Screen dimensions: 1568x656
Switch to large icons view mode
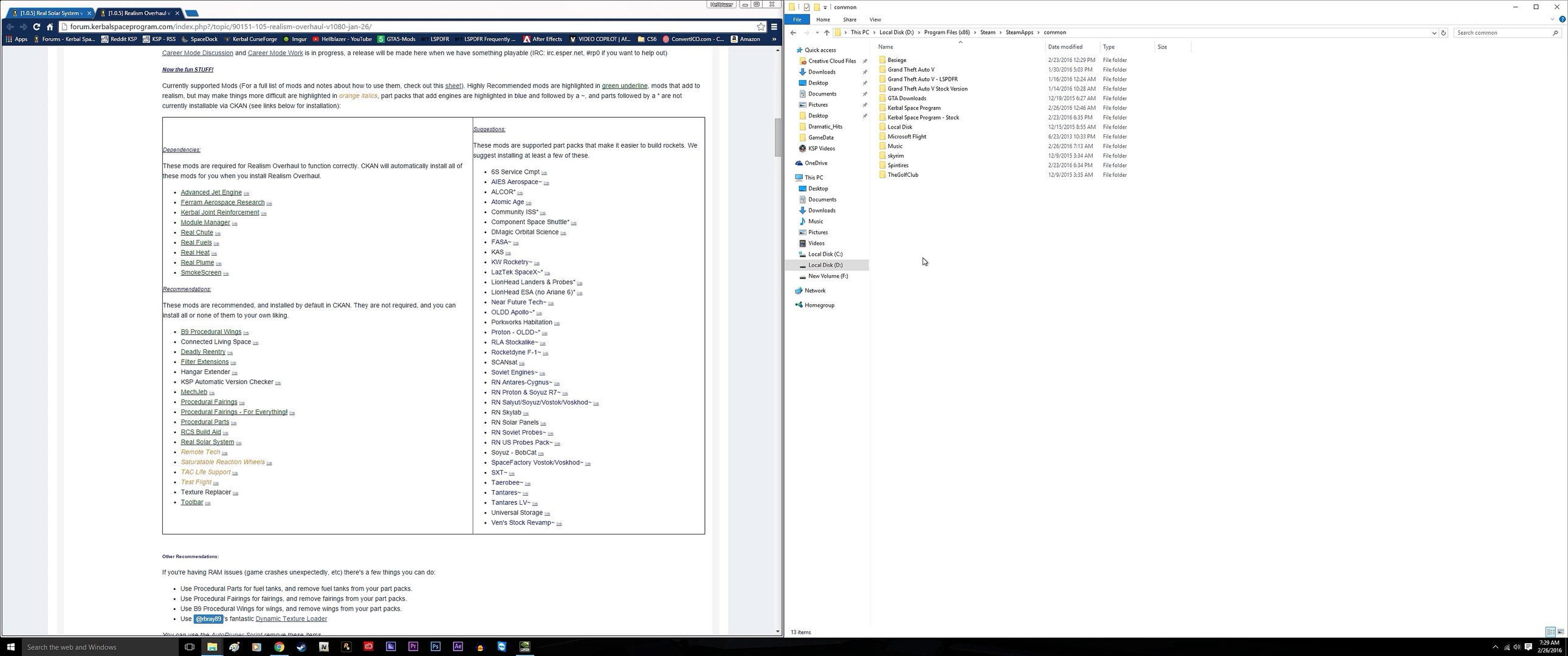click(x=1560, y=632)
